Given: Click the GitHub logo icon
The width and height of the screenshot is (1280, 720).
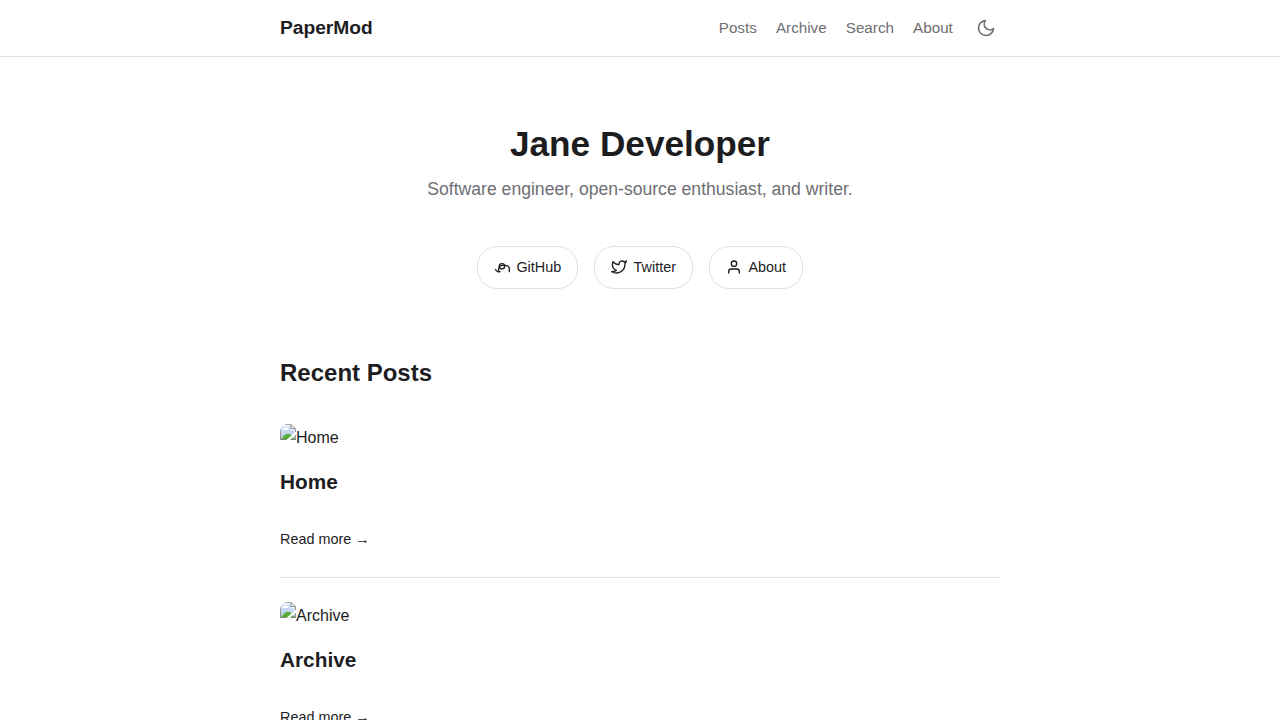Looking at the screenshot, I should click(502, 268).
